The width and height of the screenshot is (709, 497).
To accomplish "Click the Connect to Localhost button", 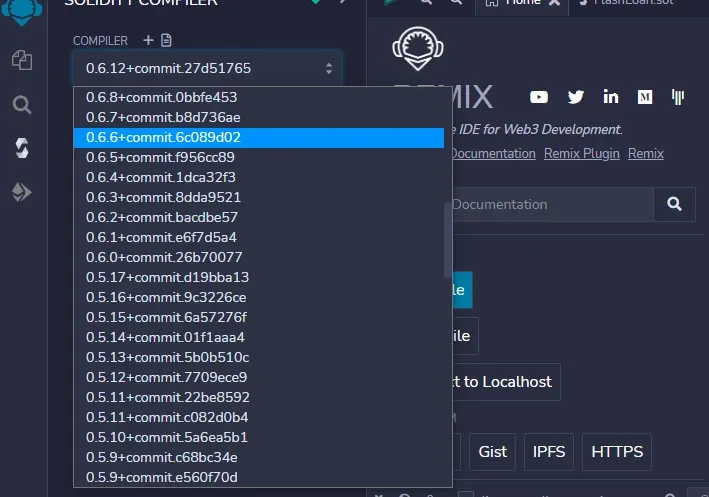I will click(x=506, y=382).
